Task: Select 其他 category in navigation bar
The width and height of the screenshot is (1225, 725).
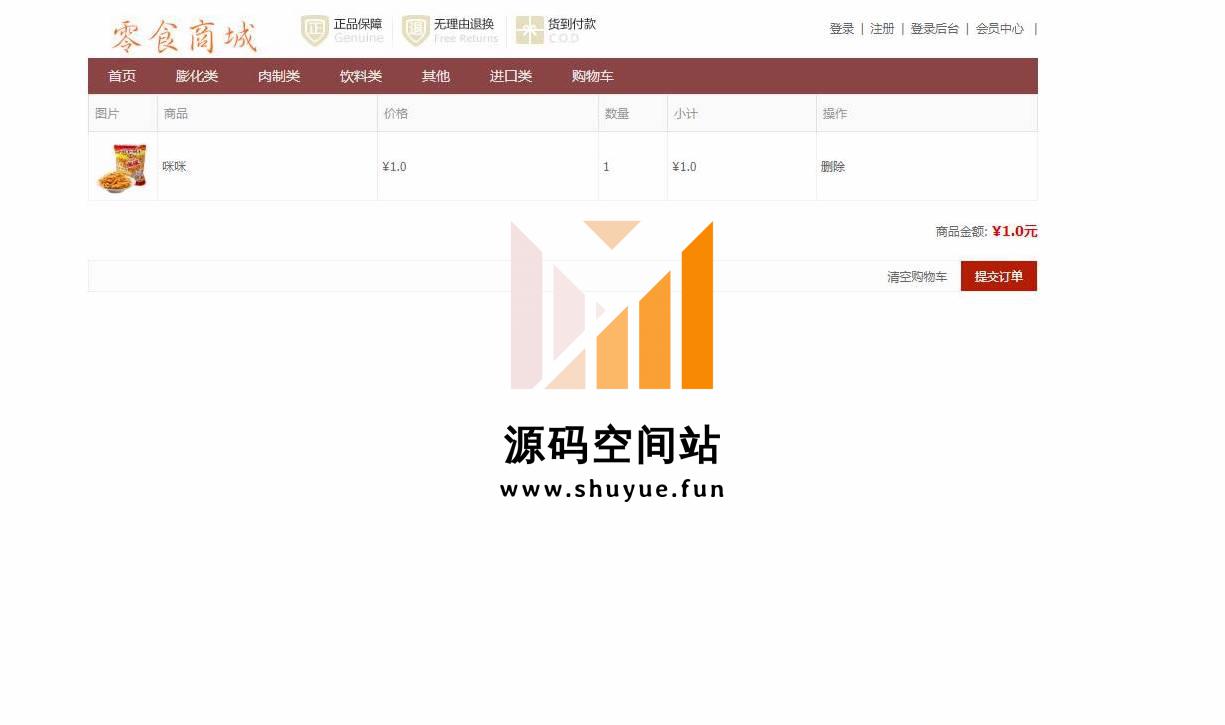Action: pyautogui.click(x=436, y=76)
